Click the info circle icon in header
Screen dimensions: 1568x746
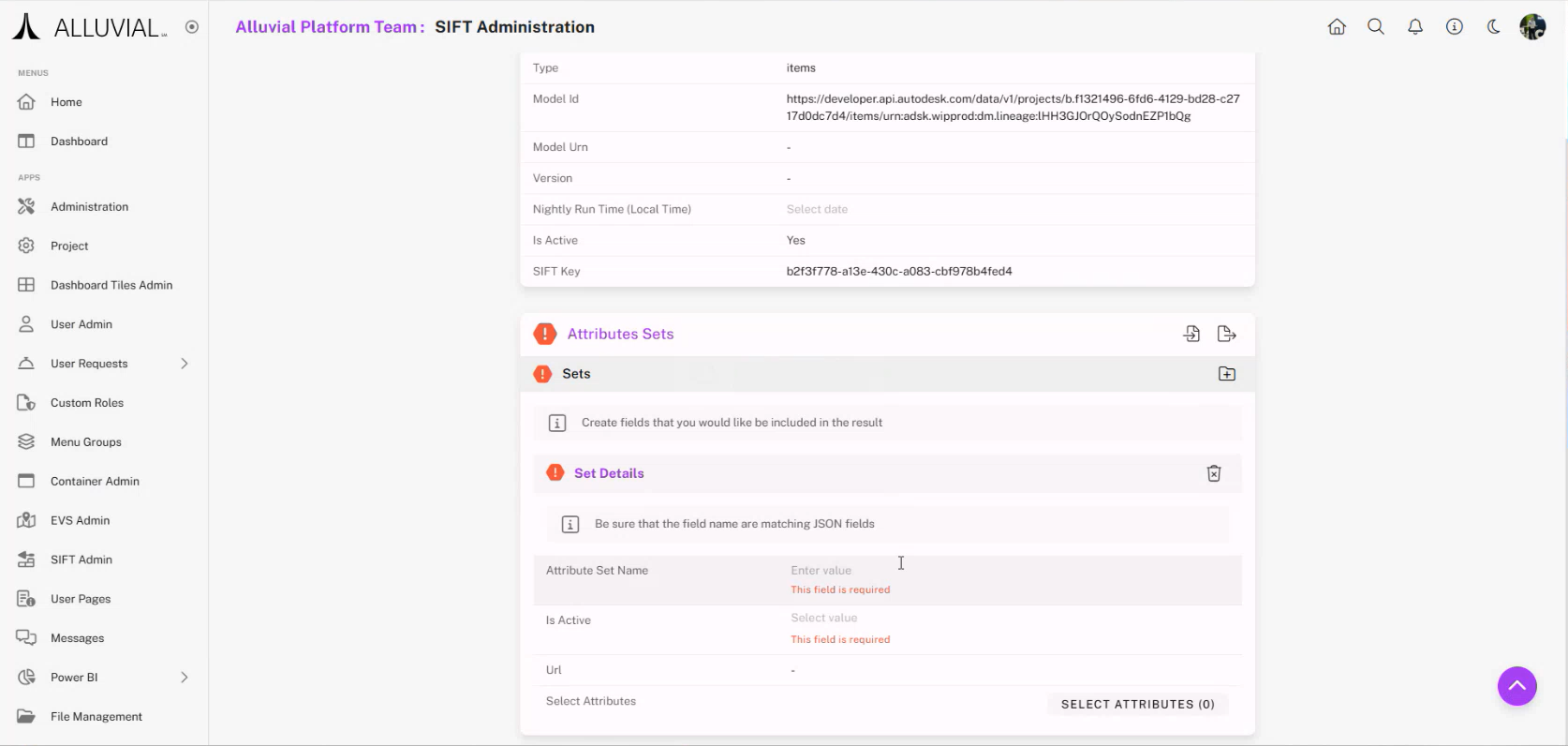pos(1455,27)
